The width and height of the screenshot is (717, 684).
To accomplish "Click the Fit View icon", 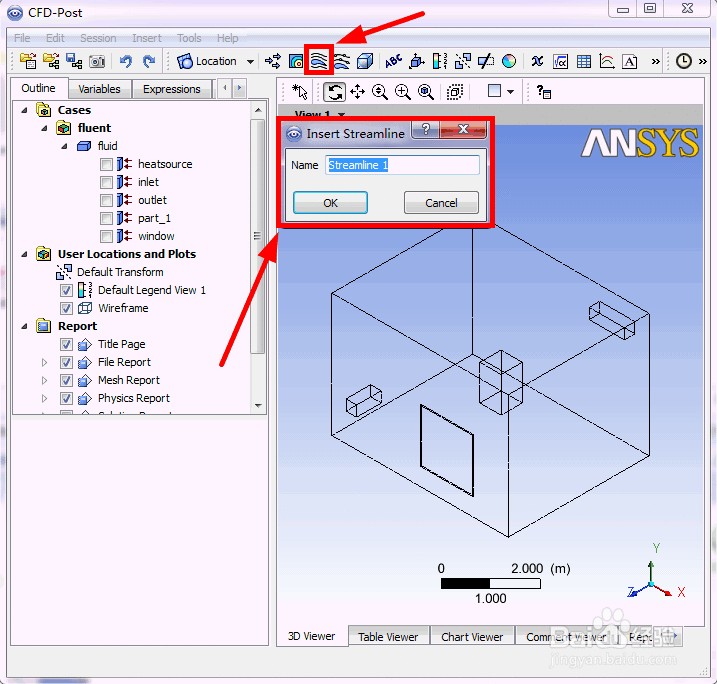I will (426, 92).
